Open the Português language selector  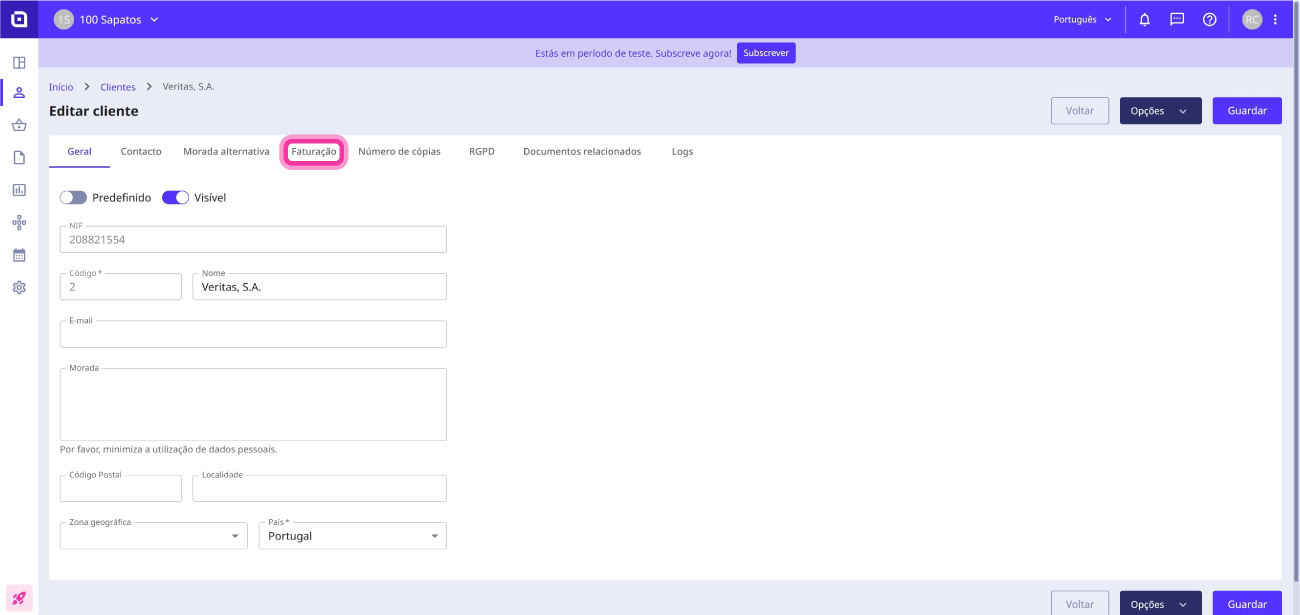[x=1082, y=19]
